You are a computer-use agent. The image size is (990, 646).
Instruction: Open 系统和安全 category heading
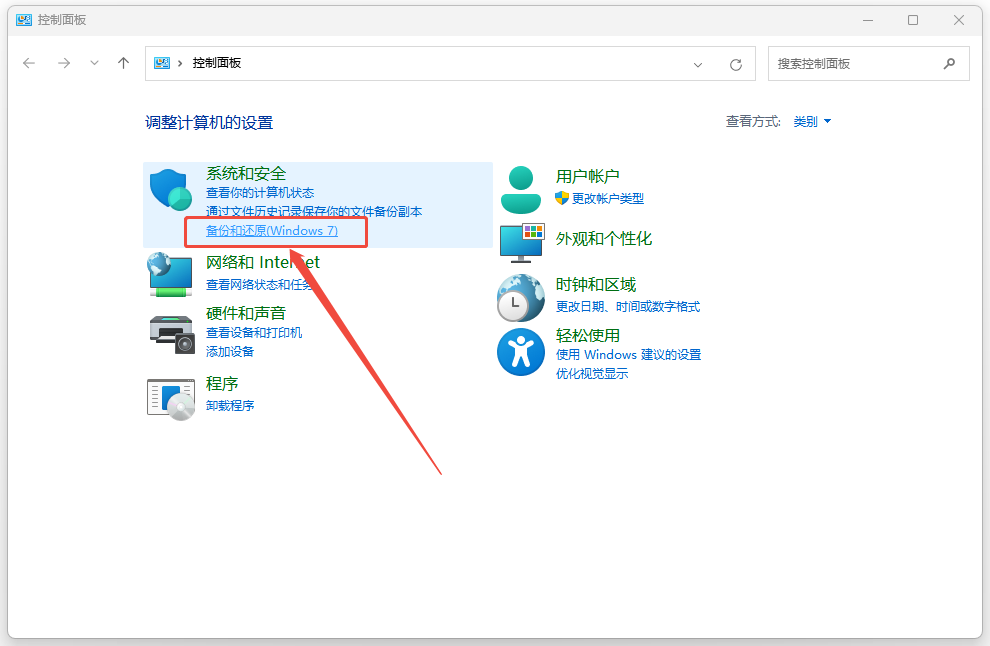click(x=246, y=174)
